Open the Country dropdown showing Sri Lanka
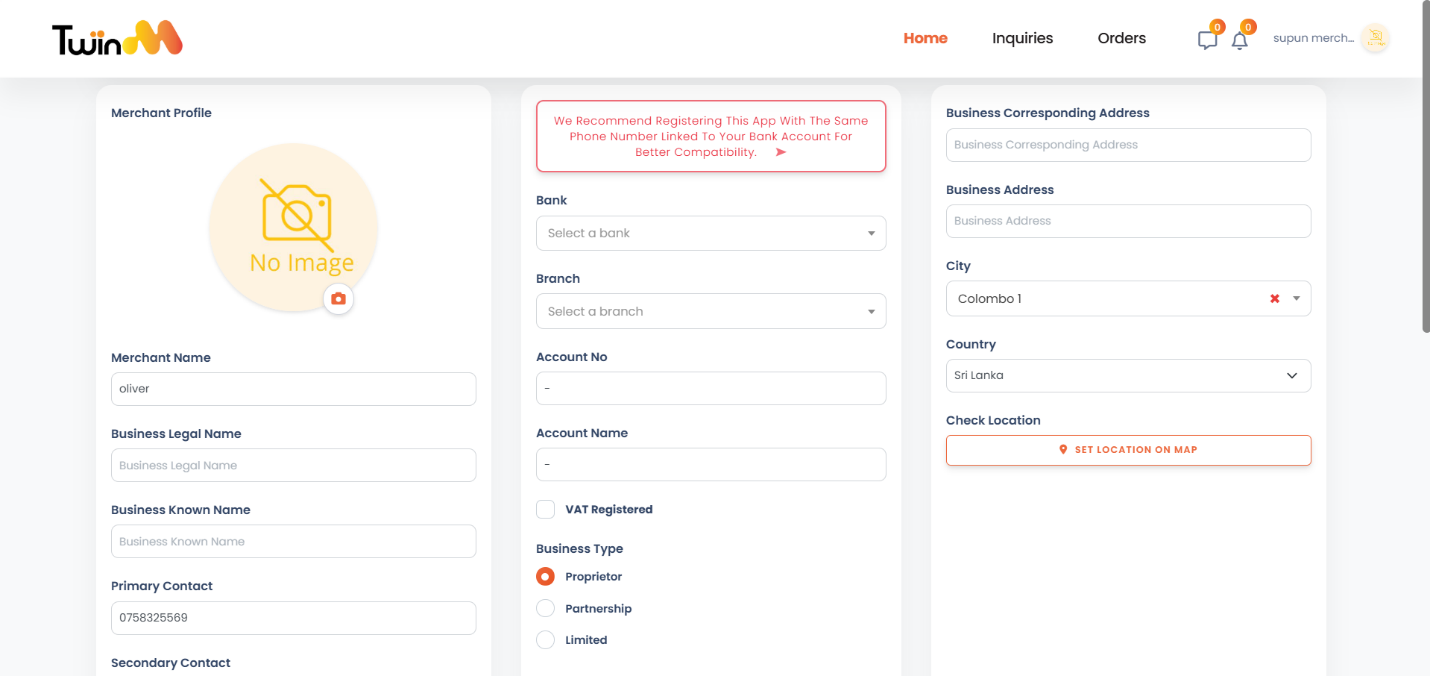Screen dimensions: 1430x676 click(1128, 375)
